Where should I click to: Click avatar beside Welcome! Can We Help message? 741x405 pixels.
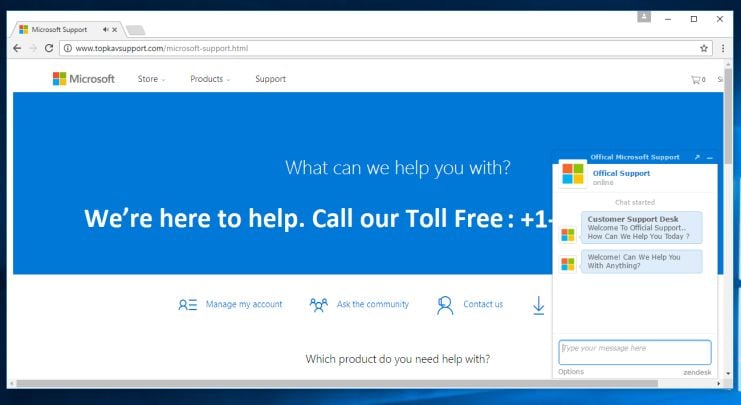click(568, 264)
